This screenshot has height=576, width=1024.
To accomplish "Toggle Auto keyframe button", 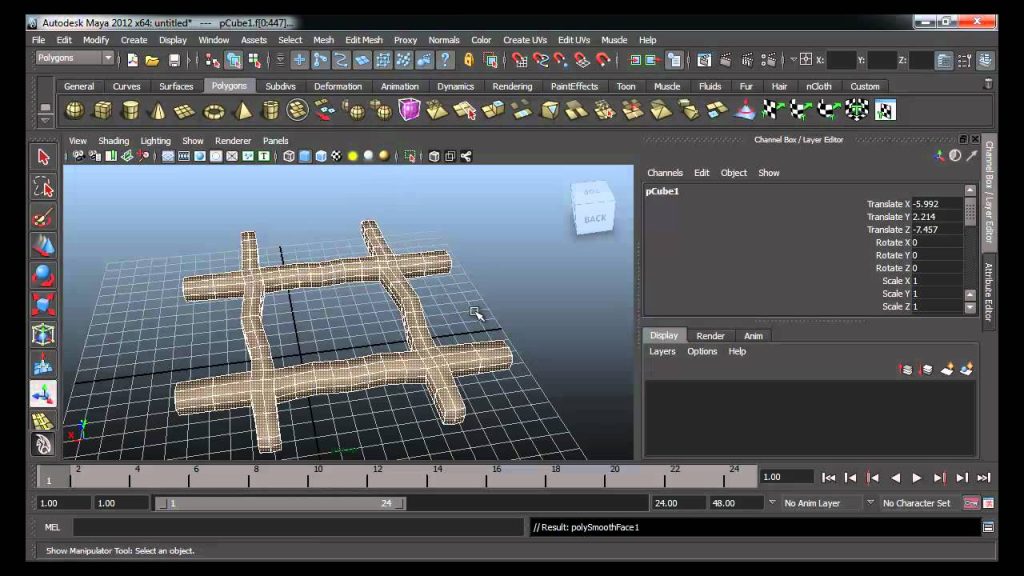I will [971, 503].
